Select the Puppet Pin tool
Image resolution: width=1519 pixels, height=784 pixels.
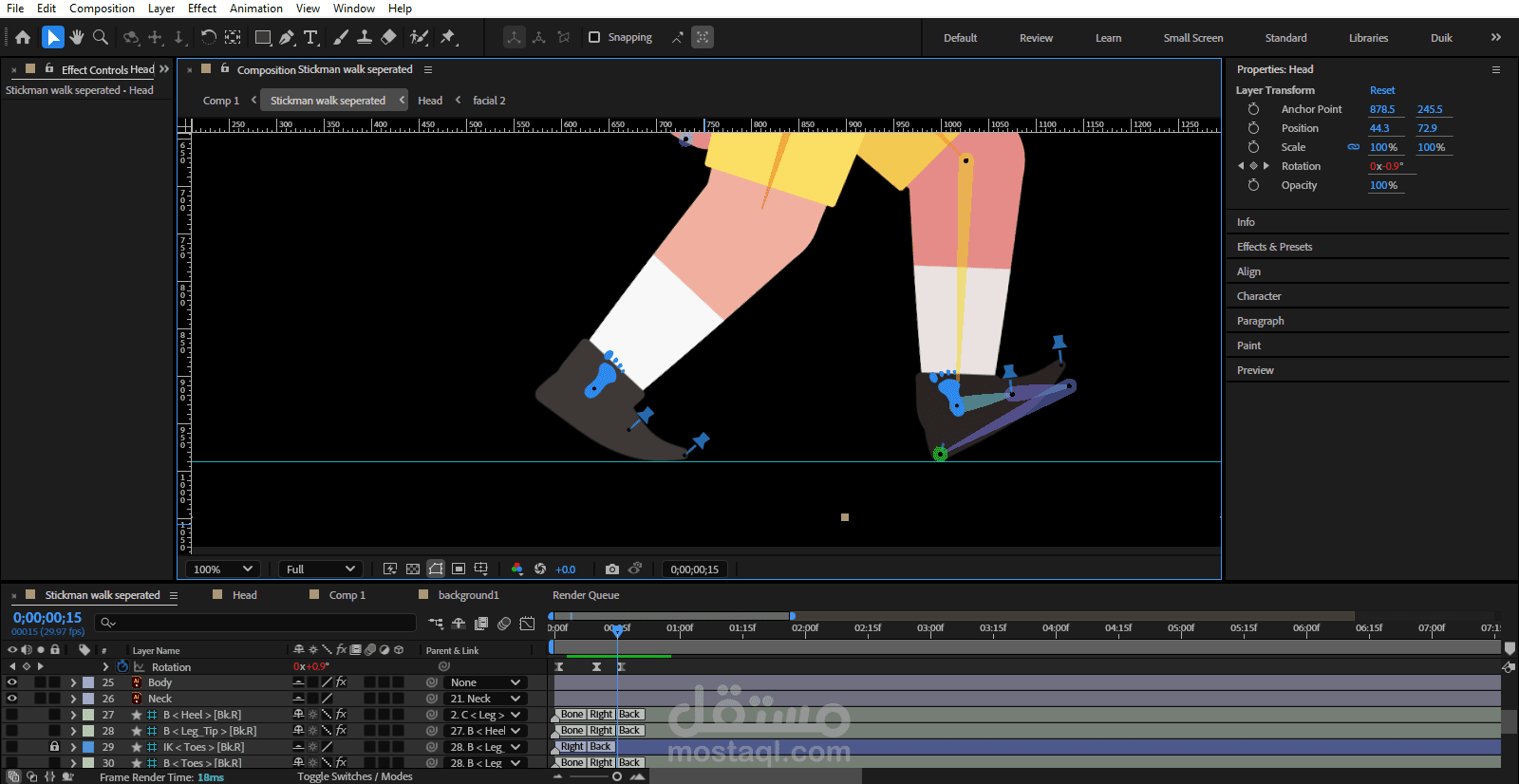click(x=448, y=37)
